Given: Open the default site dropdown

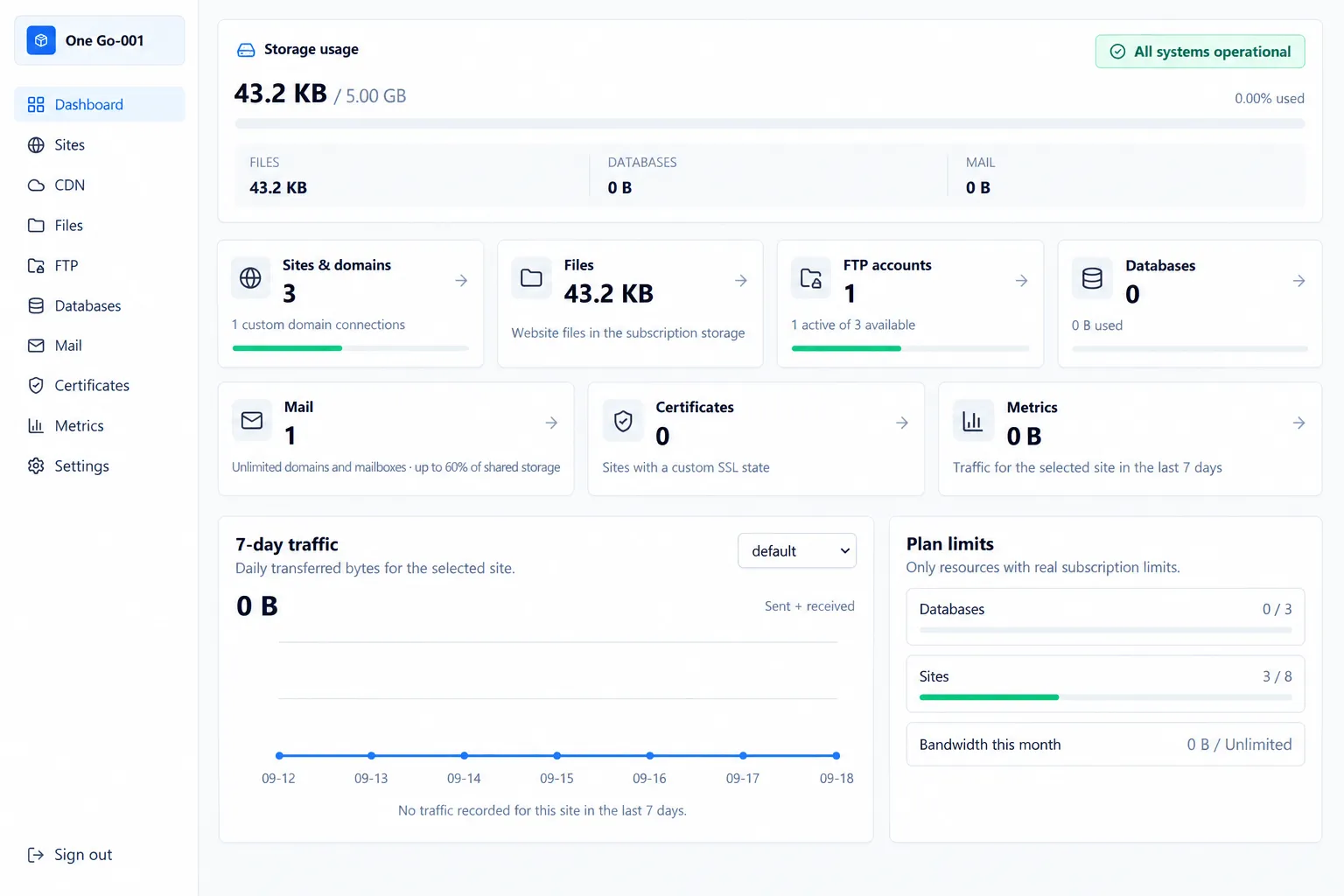Looking at the screenshot, I should coord(797,551).
